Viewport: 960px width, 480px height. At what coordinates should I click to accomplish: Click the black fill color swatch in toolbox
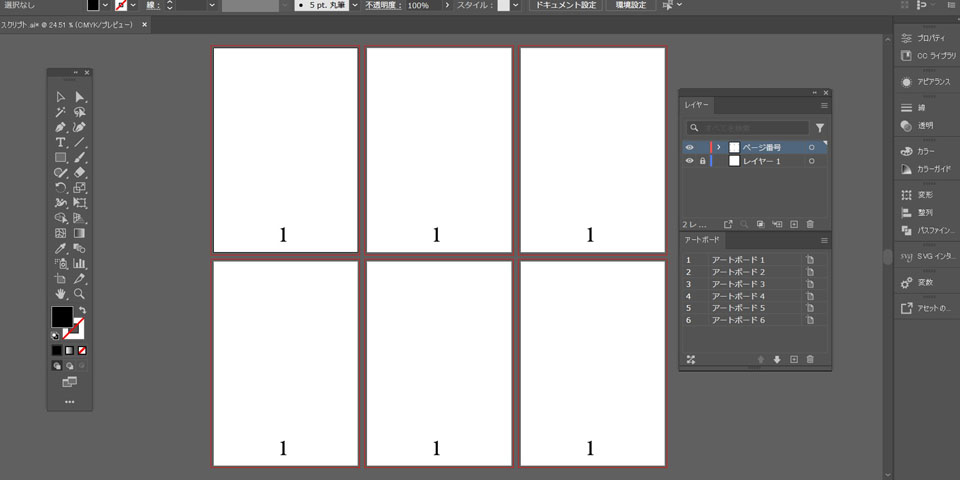(x=62, y=317)
